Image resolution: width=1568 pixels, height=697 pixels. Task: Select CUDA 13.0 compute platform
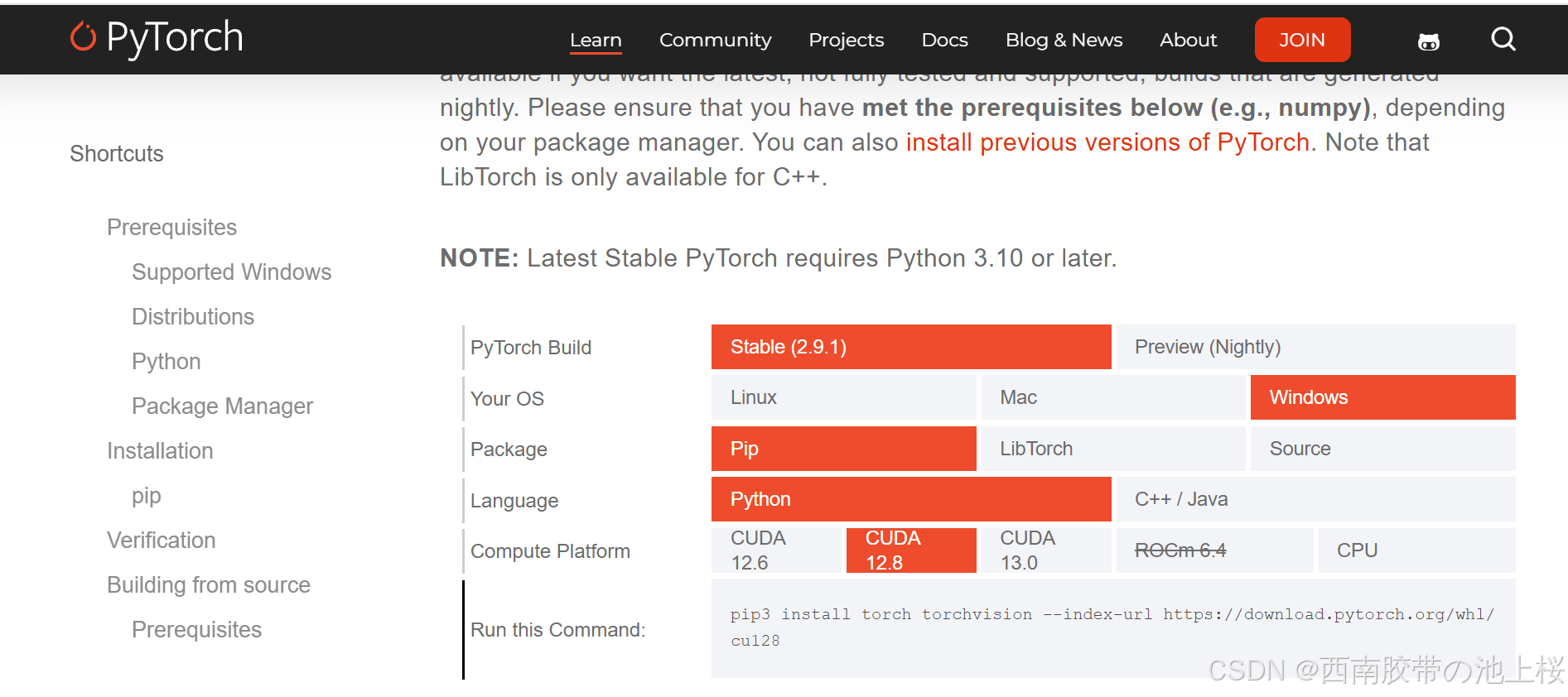pos(1045,550)
